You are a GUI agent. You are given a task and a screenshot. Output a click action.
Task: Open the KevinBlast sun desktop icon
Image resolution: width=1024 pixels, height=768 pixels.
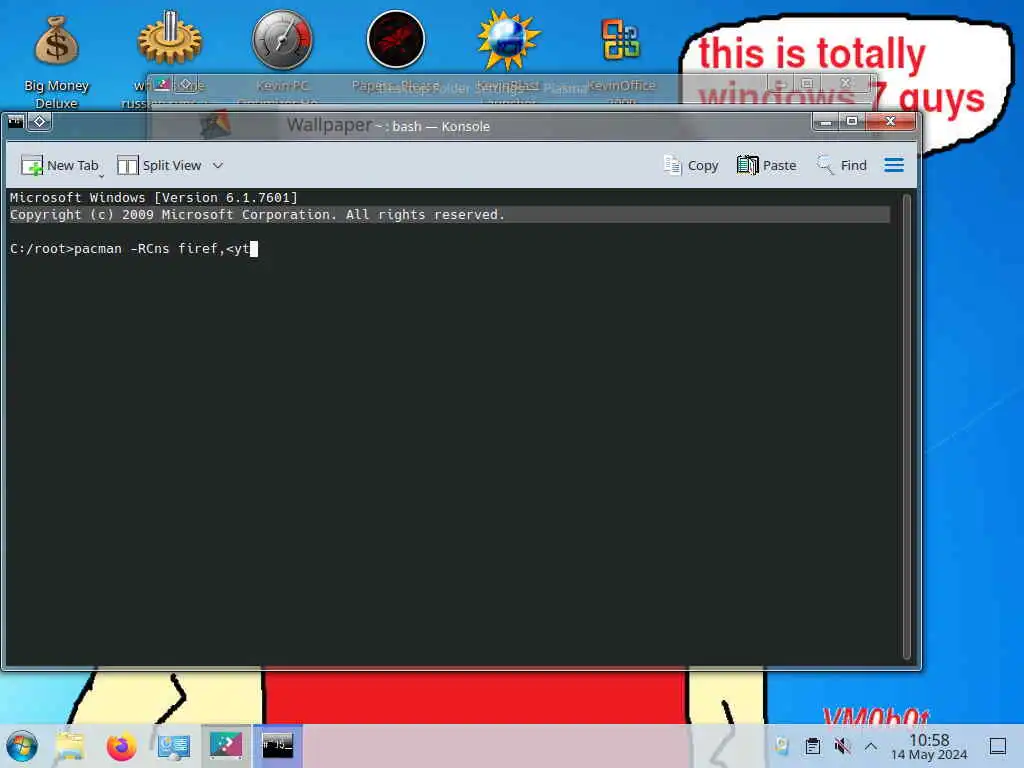pyautogui.click(x=509, y=40)
